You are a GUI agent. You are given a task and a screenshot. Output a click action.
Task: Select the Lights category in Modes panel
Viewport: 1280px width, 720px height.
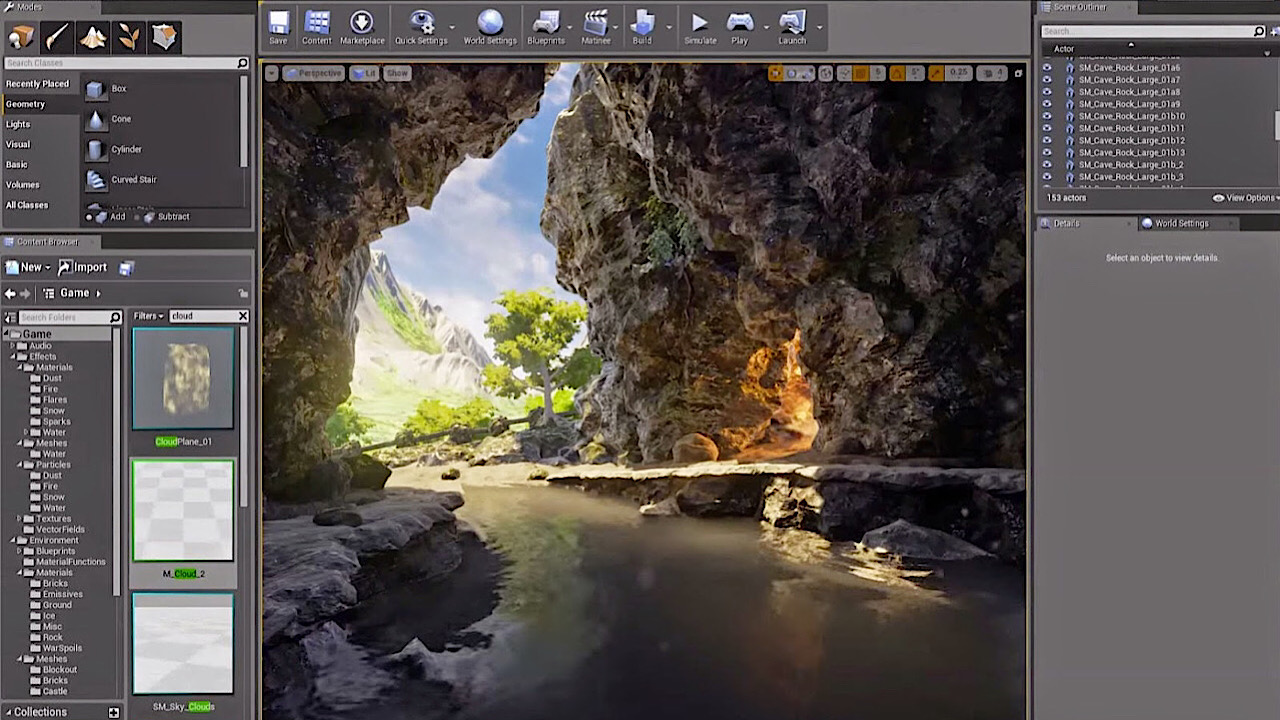[x=18, y=124]
